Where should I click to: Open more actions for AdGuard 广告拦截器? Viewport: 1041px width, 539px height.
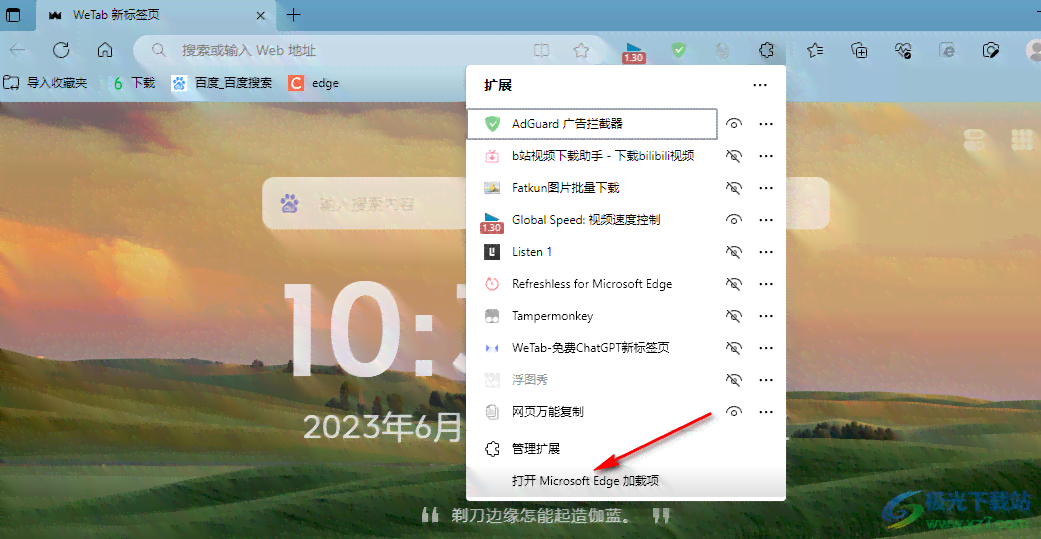pyautogui.click(x=766, y=123)
